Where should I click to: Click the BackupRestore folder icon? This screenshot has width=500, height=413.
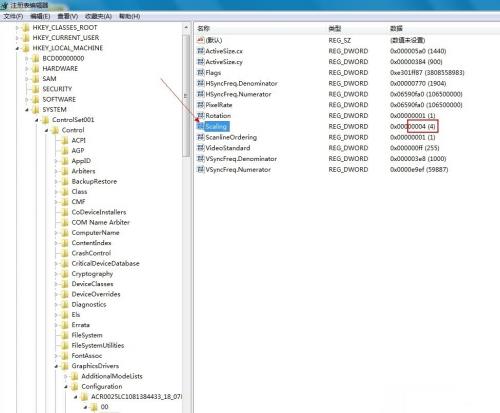point(65,181)
